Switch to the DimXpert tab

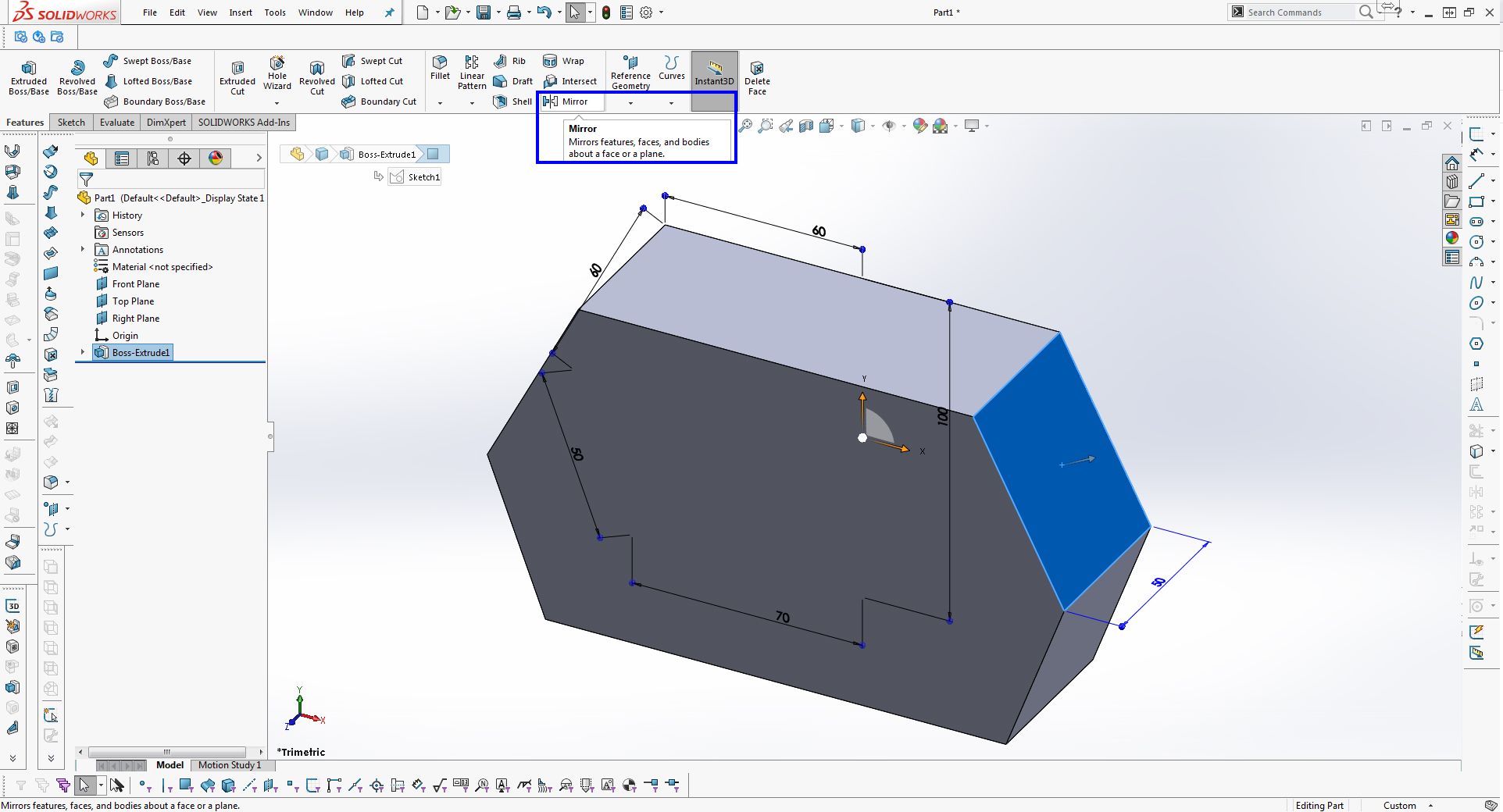pyautogui.click(x=166, y=123)
